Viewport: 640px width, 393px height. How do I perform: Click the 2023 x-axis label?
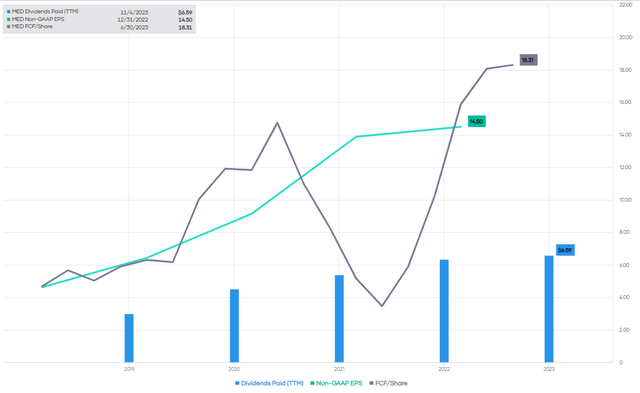coord(549,369)
